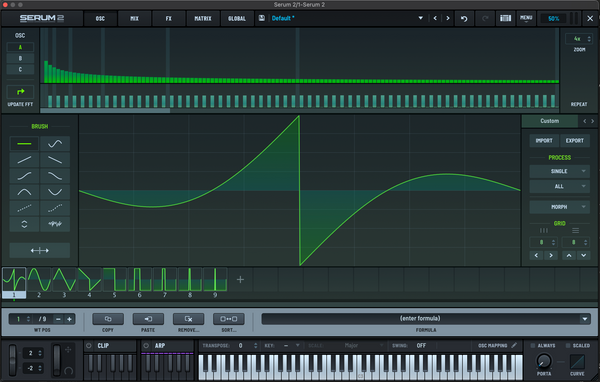Viewport: 600px width, 382px height.
Task: Open the GLOBAL tab
Action: pos(237,18)
